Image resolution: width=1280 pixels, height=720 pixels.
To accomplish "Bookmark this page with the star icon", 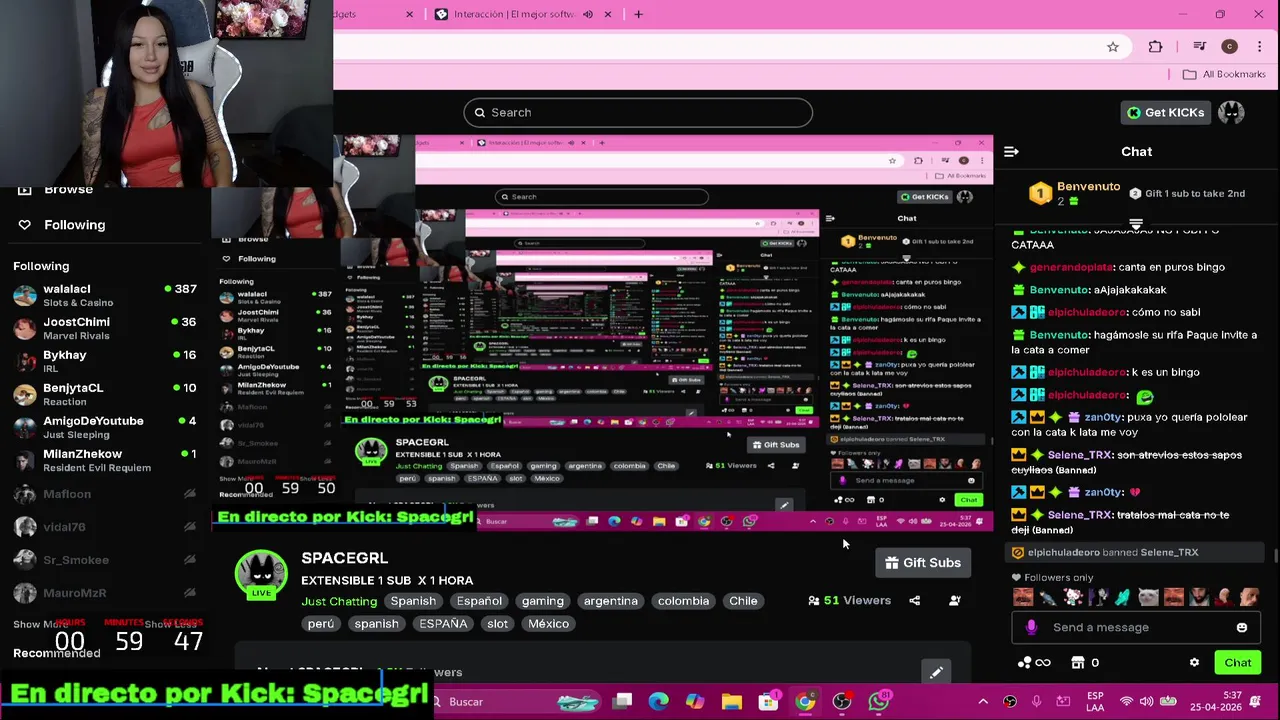I will point(1112,47).
